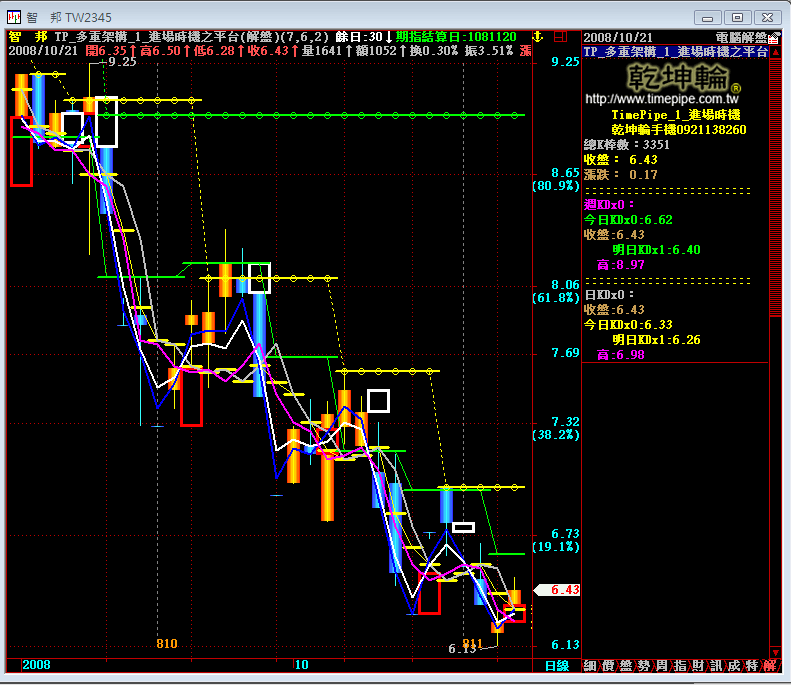The height and width of the screenshot is (685, 791).
Task: Click the 8.65 (80.9%) axis label
Action: tap(556, 179)
